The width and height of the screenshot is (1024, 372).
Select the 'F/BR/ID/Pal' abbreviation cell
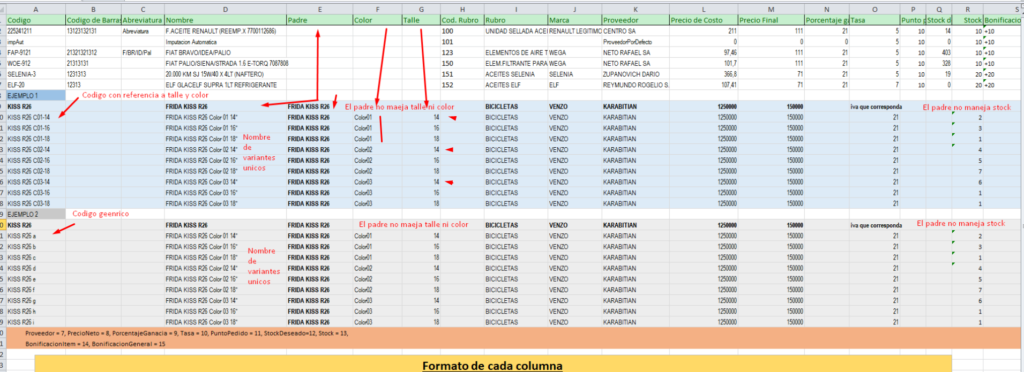tap(142, 52)
